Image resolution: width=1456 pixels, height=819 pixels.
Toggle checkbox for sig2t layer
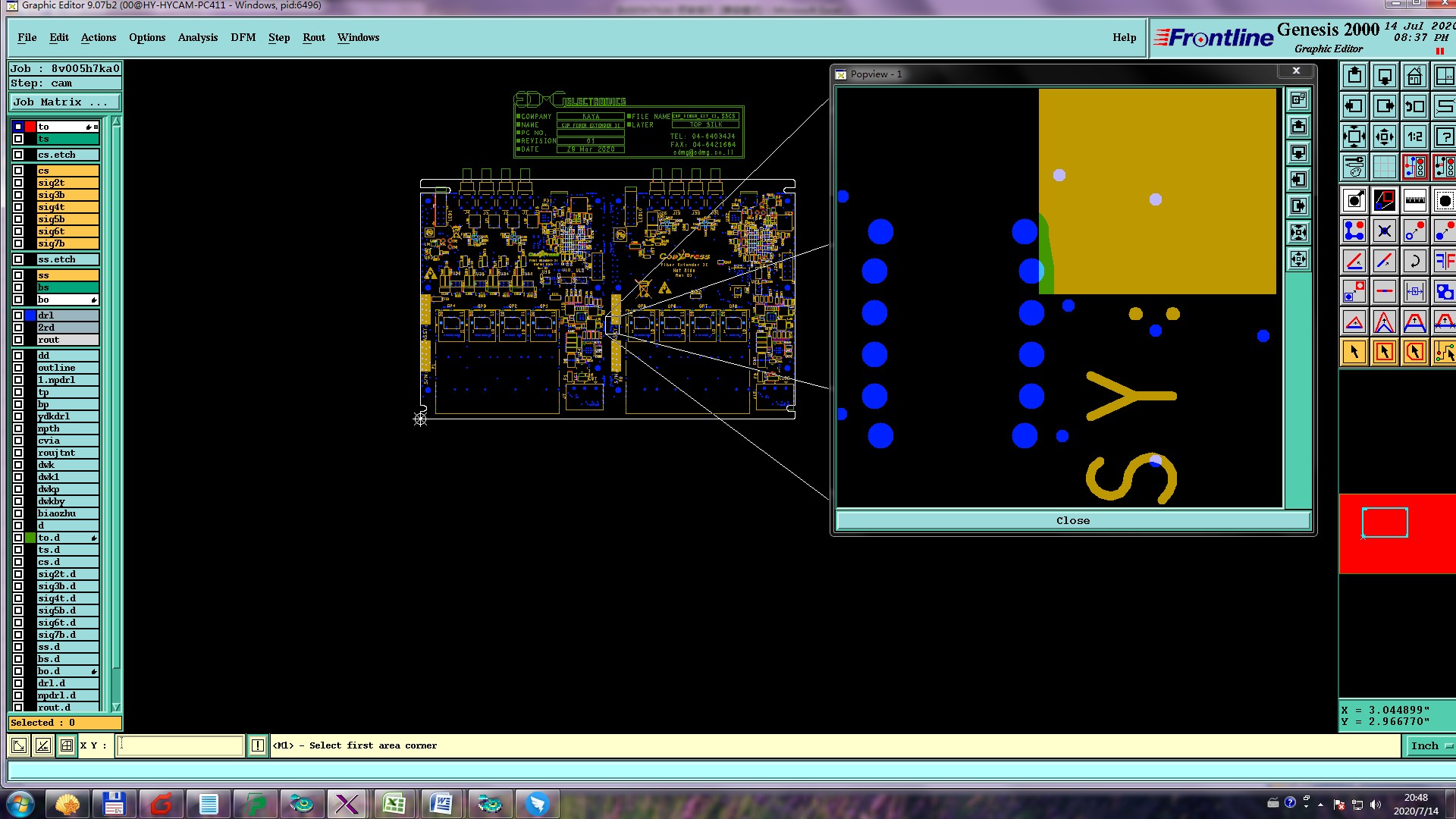pyautogui.click(x=18, y=183)
